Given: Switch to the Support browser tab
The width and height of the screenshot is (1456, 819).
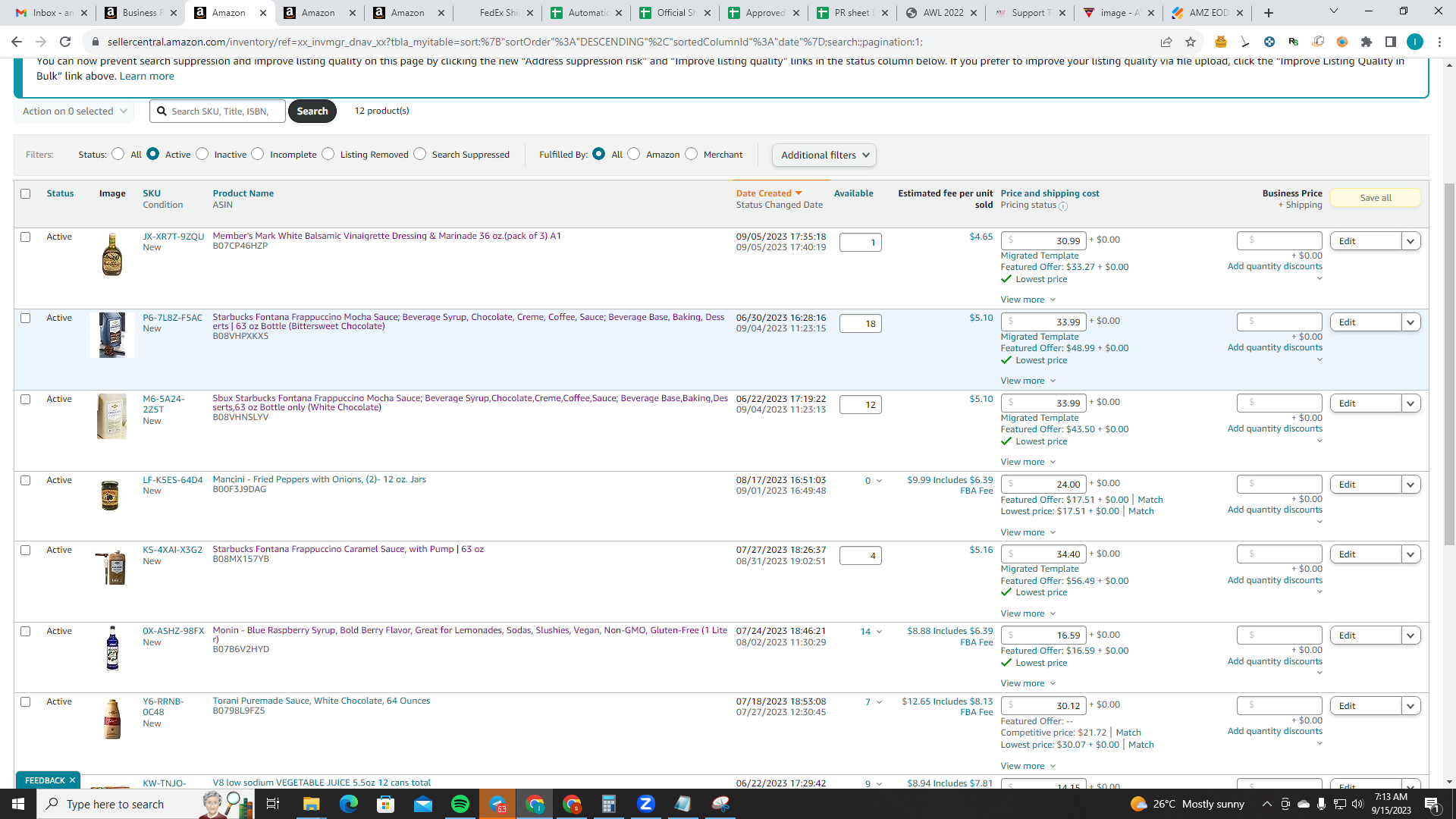Looking at the screenshot, I should click(x=1031, y=13).
